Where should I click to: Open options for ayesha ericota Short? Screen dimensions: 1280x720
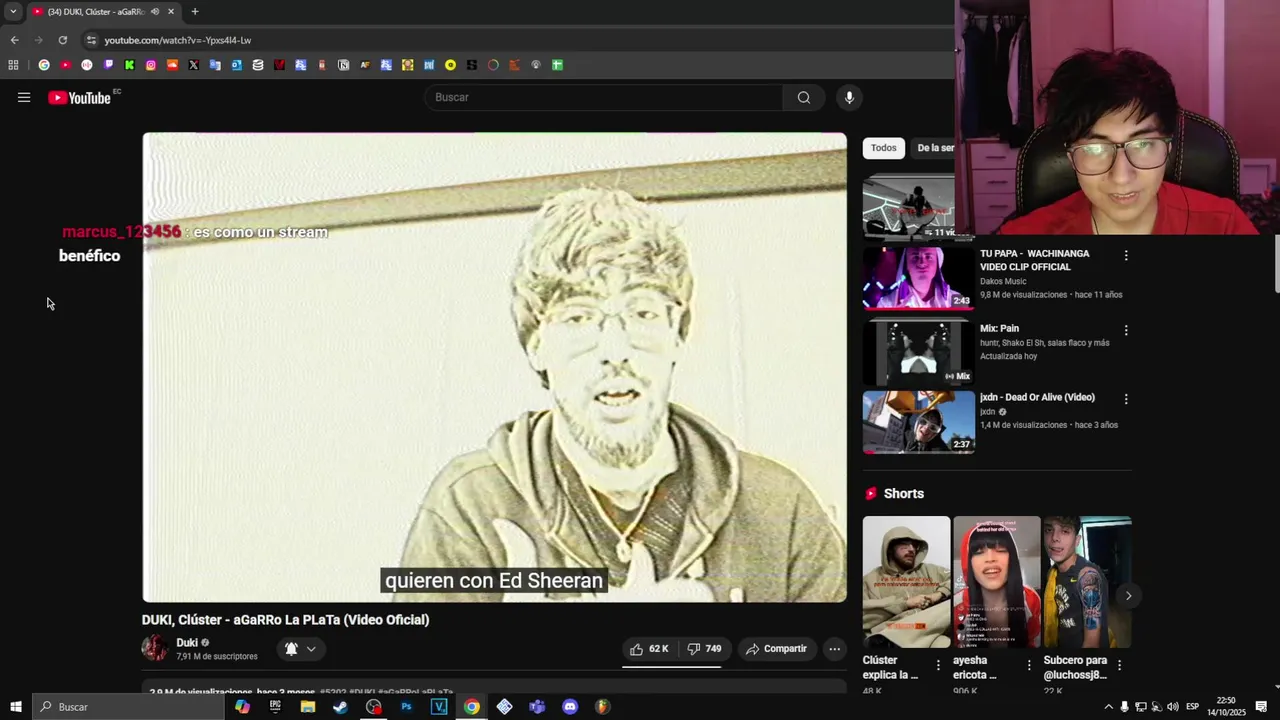point(1029,665)
